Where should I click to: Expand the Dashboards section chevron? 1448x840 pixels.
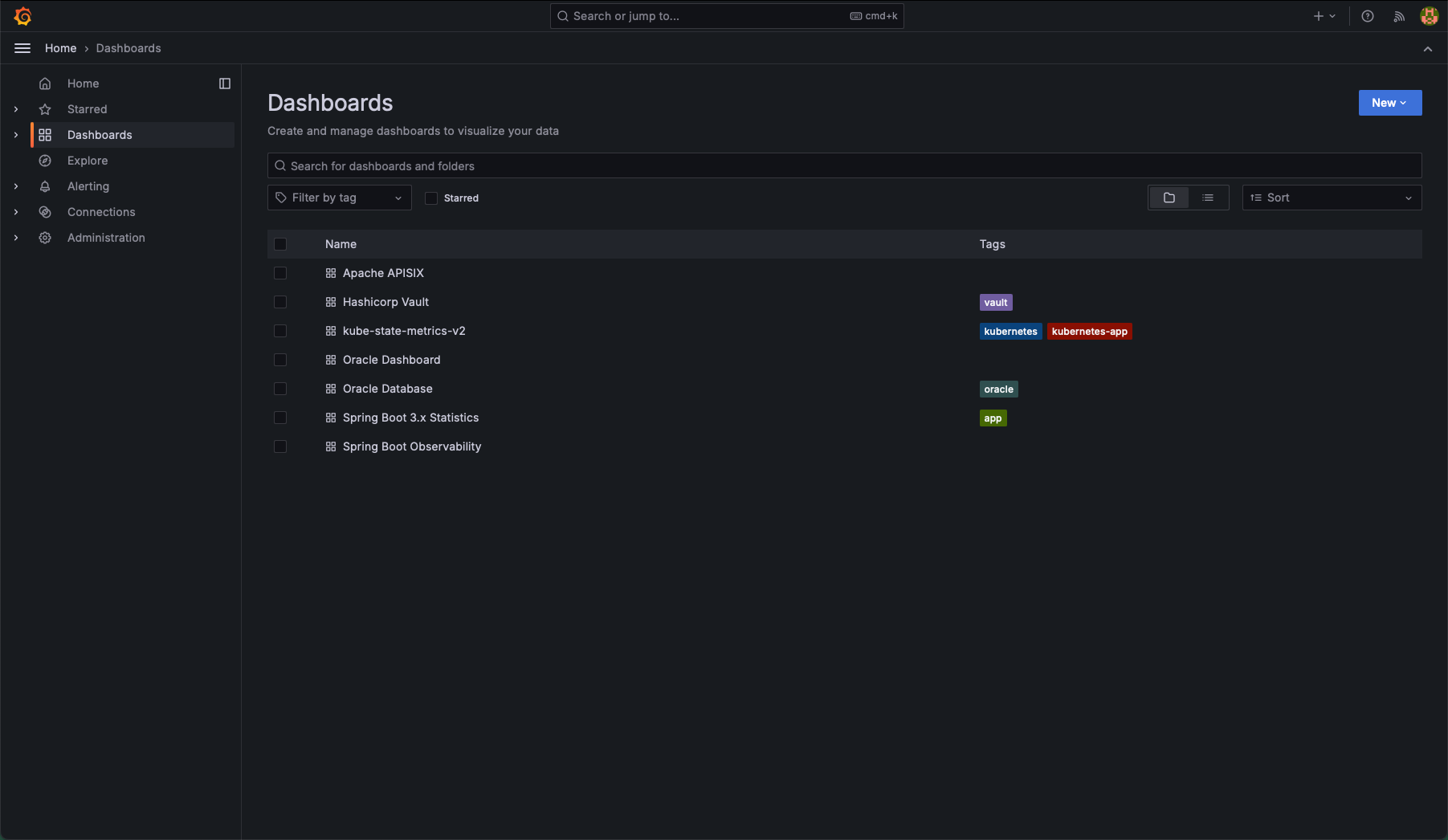click(x=16, y=135)
